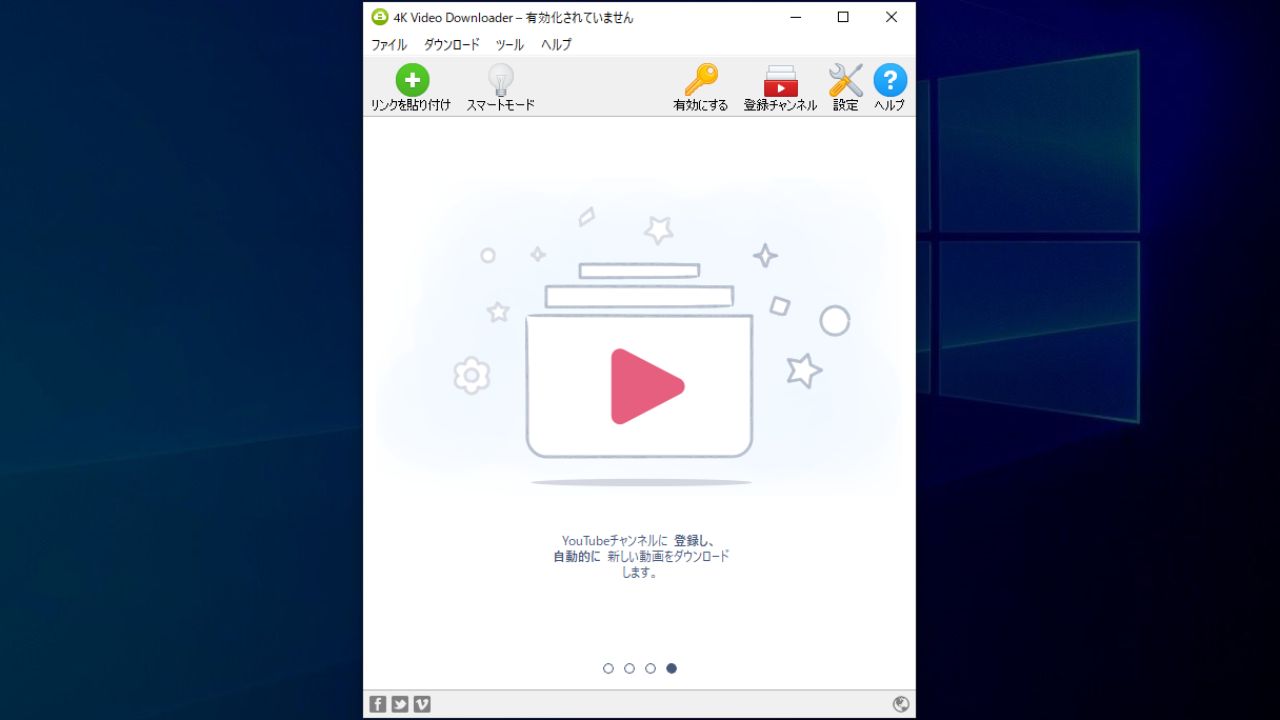Open the ヘルプ menu in menu bar
Image resolution: width=1280 pixels, height=720 pixels.
(556, 45)
